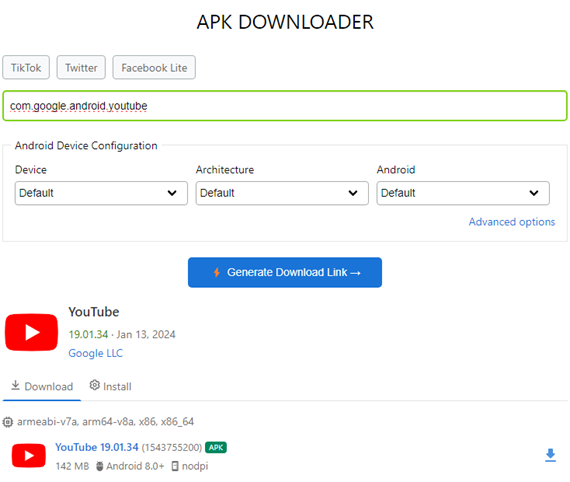Click the version code (1543755200) text
570x482 pixels.
pos(172,447)
